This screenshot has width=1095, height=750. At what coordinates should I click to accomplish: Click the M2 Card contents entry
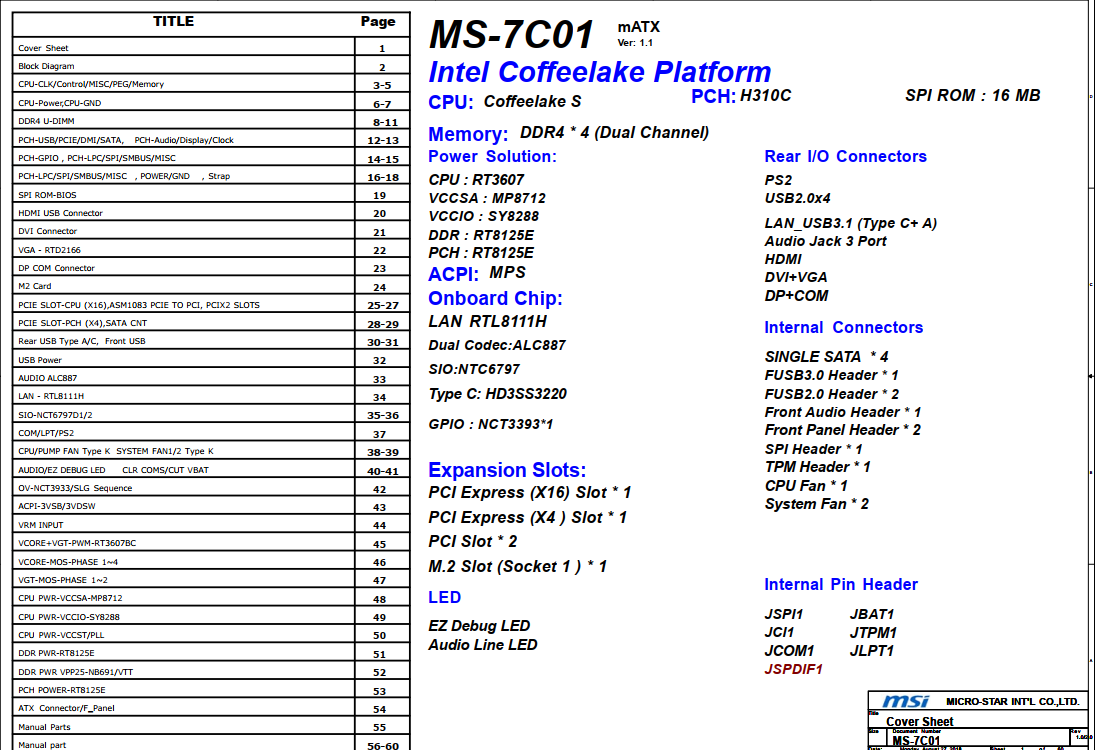pyautogui.click(x=35, y=287)
